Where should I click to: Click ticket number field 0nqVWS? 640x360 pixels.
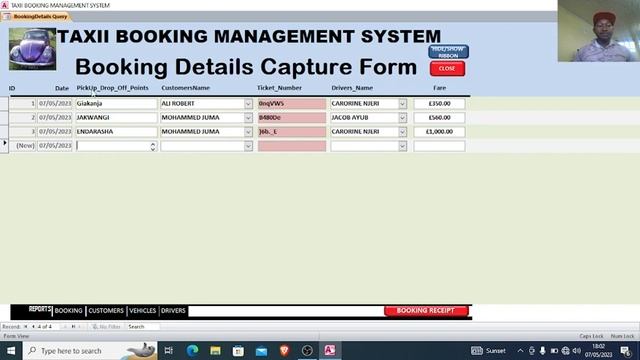tap(292, 104)
